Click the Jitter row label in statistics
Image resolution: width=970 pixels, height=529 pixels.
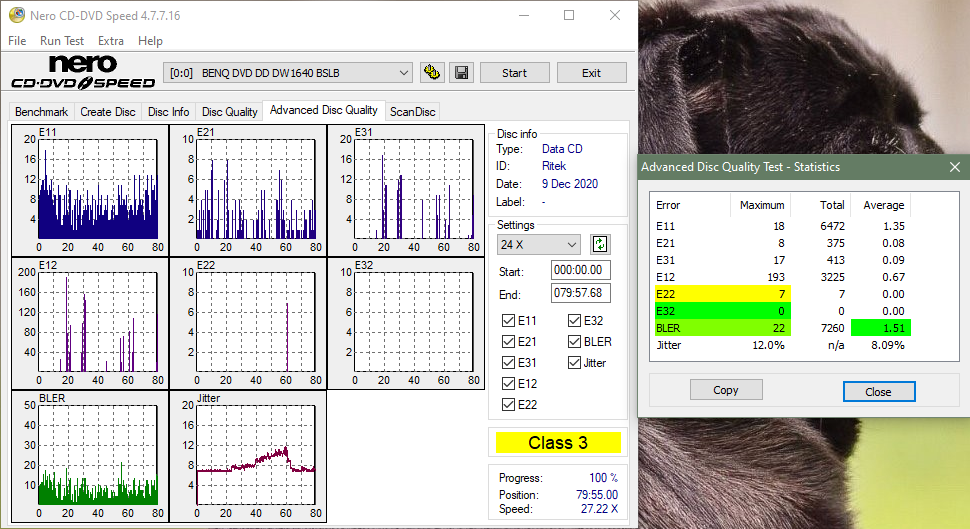(669, 345)
